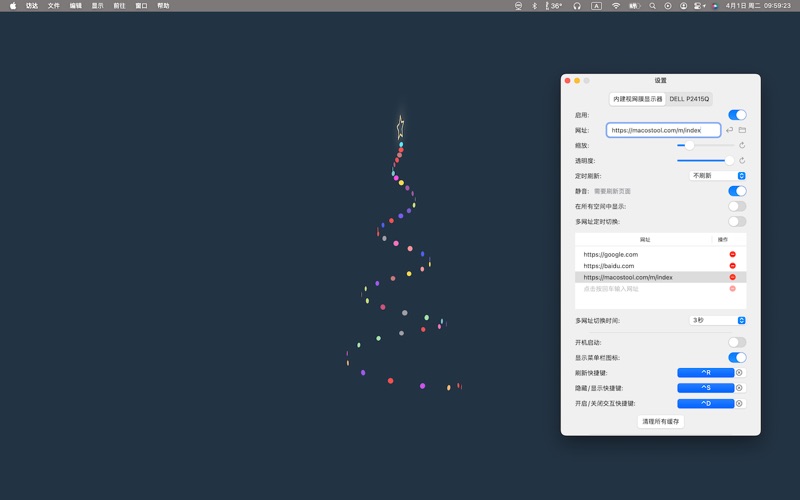Reset opacity (透明度) with its refresh icon
Viewport: 800px width, 500px height.
pyautogui.click(x=742, y=161)
